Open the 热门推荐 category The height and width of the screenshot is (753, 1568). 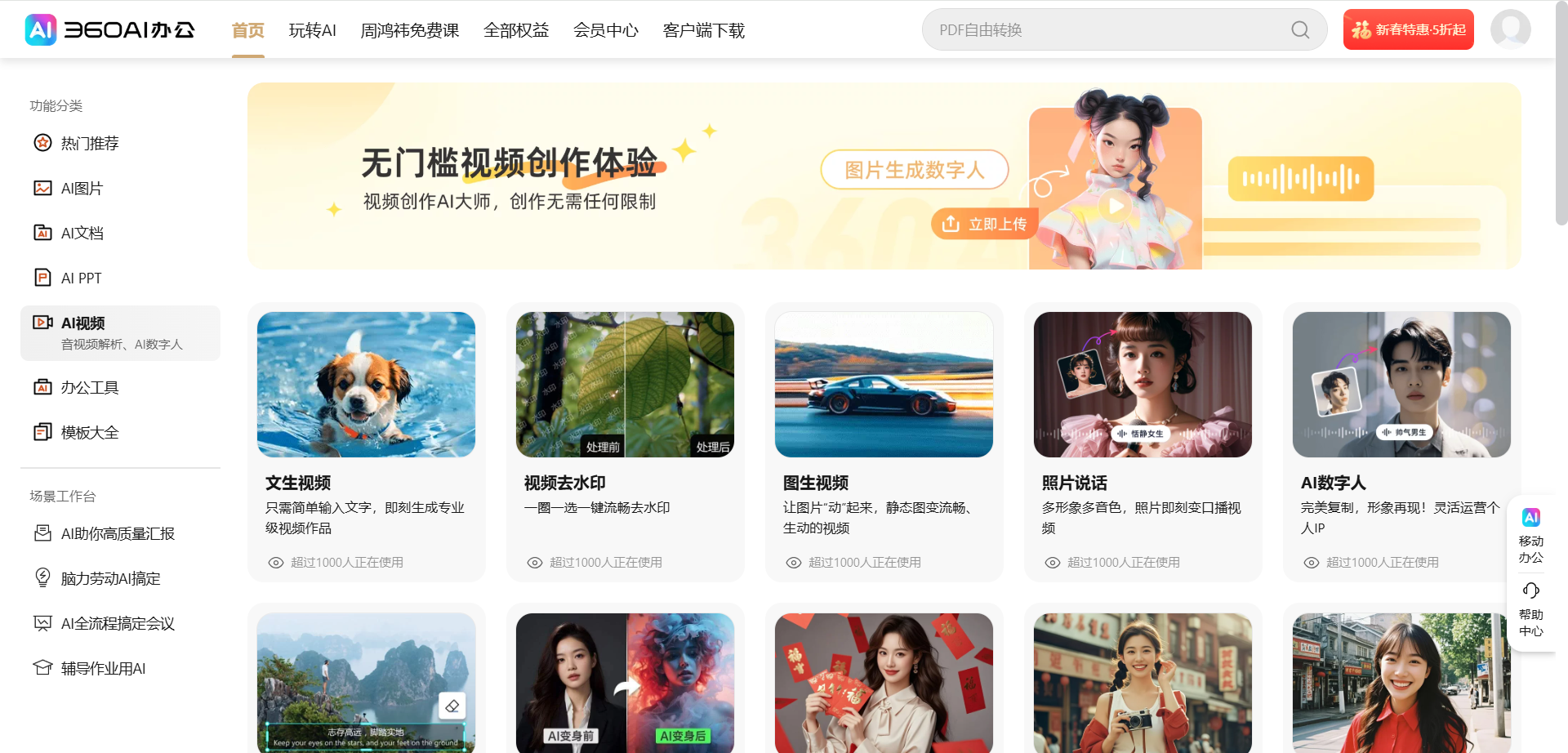click(x=90, y=143)
